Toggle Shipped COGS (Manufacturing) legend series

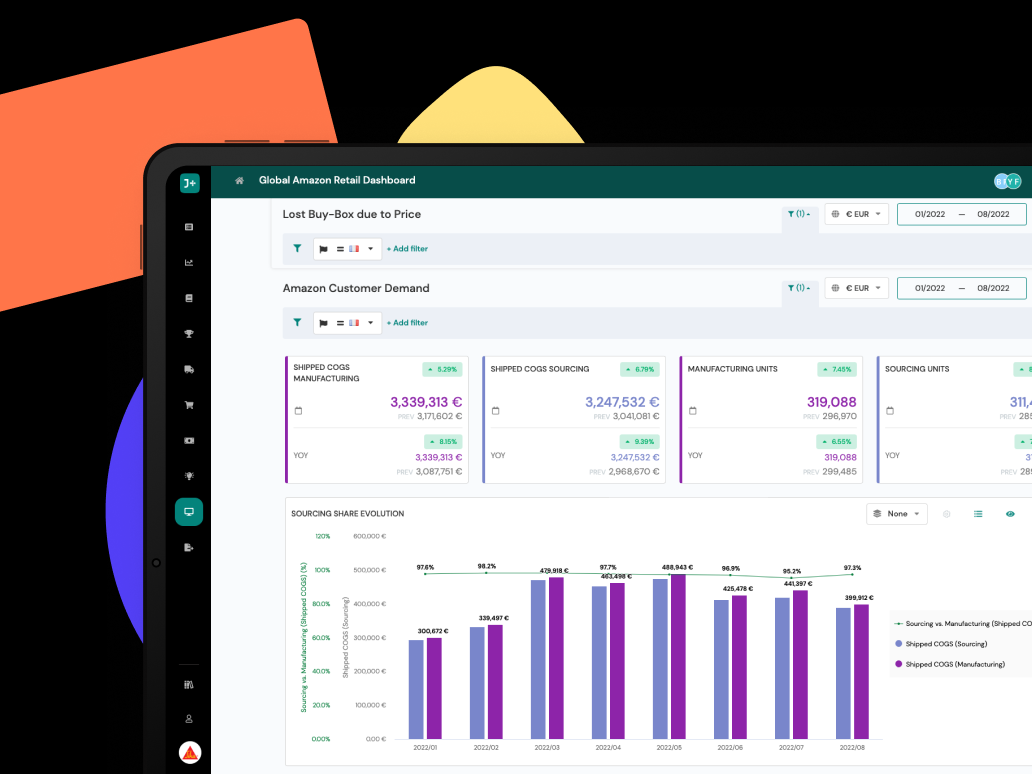[x=950, y=664]
